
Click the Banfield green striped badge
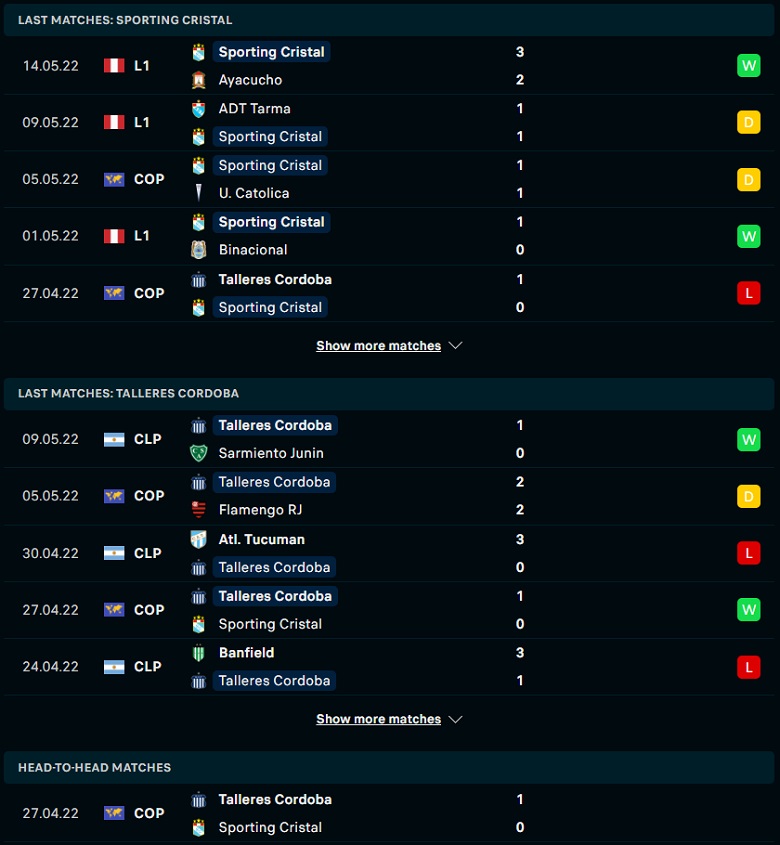click(x=198, y=653)
